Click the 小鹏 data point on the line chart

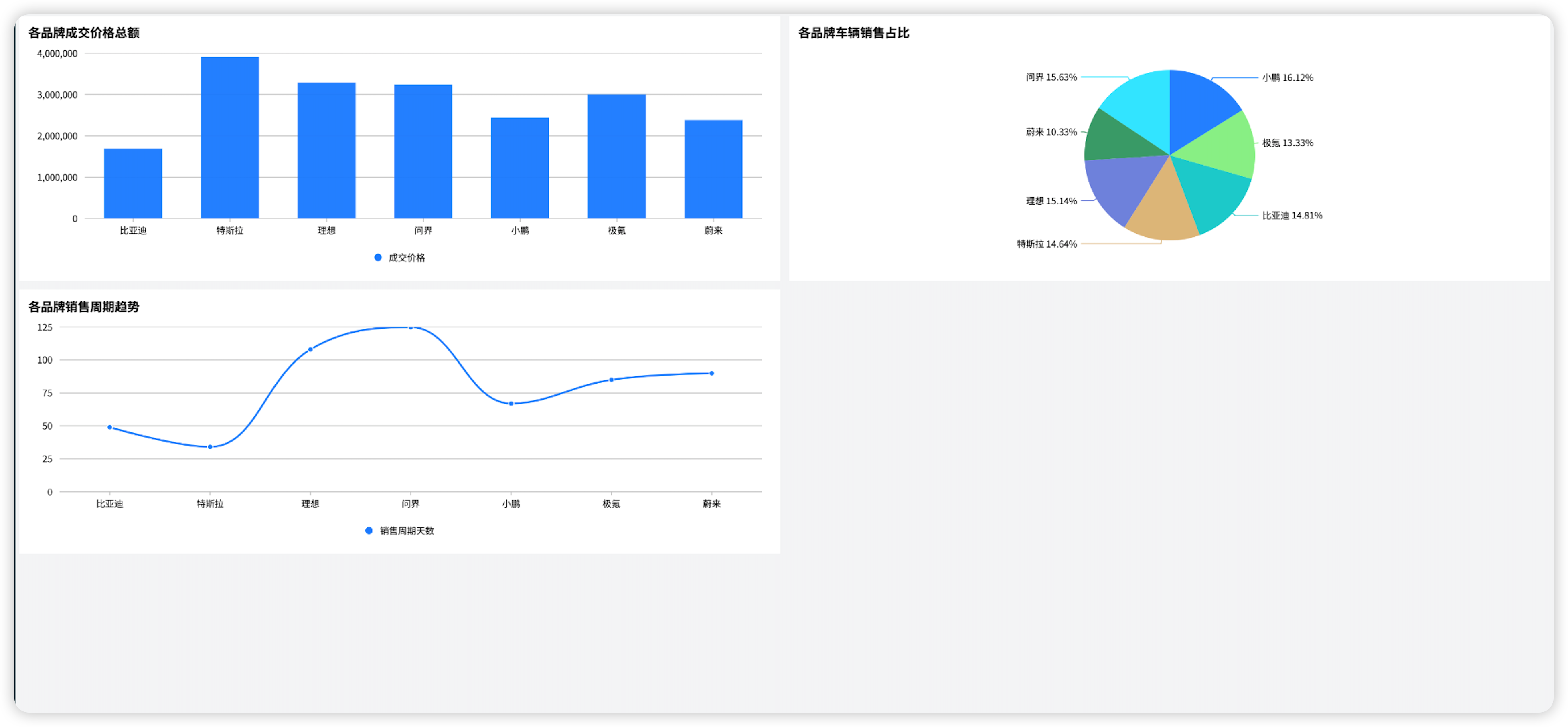coord(511,403)
